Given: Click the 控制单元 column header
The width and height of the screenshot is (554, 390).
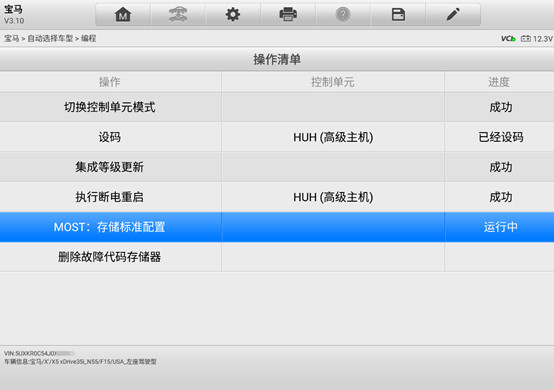Looking at the screenshot, I should [333, 82].
